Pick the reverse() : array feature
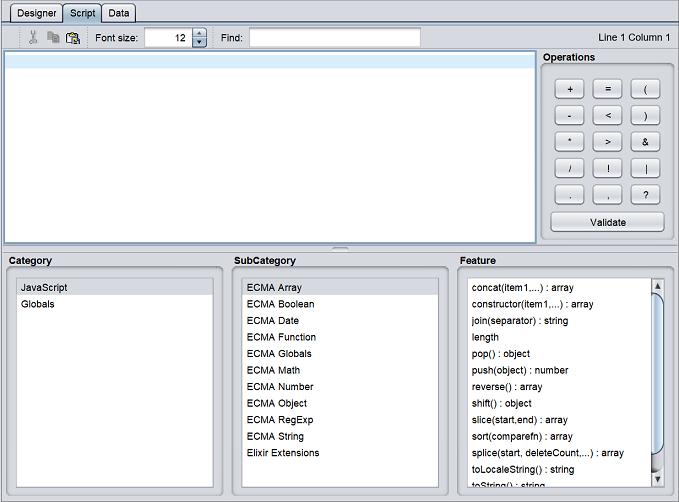Image resolution: width=679 pixels, height=502 pixels. point(506,386)
